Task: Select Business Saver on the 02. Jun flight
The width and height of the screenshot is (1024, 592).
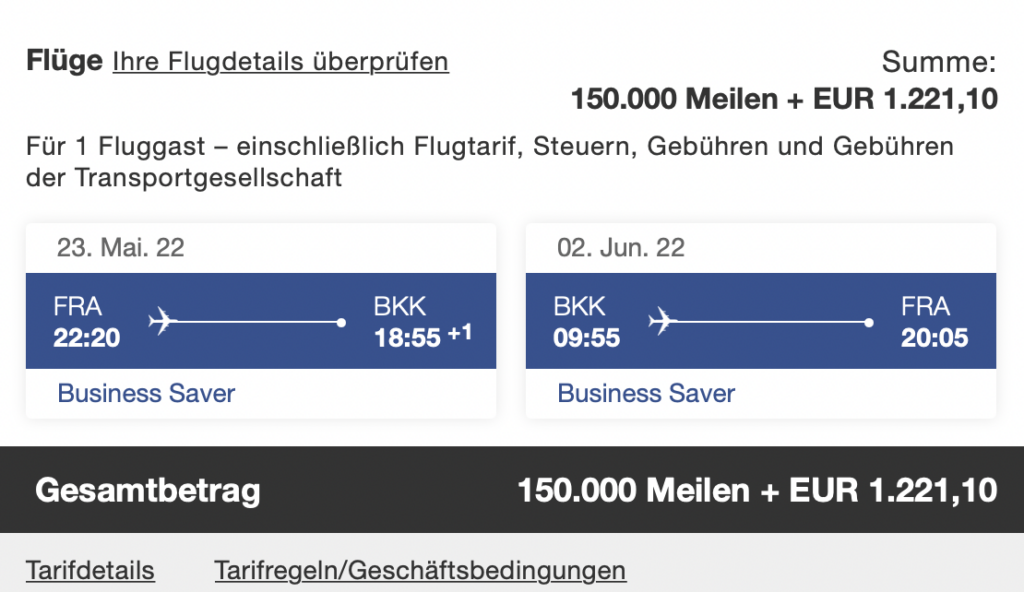Action: (x=646, y=393)
